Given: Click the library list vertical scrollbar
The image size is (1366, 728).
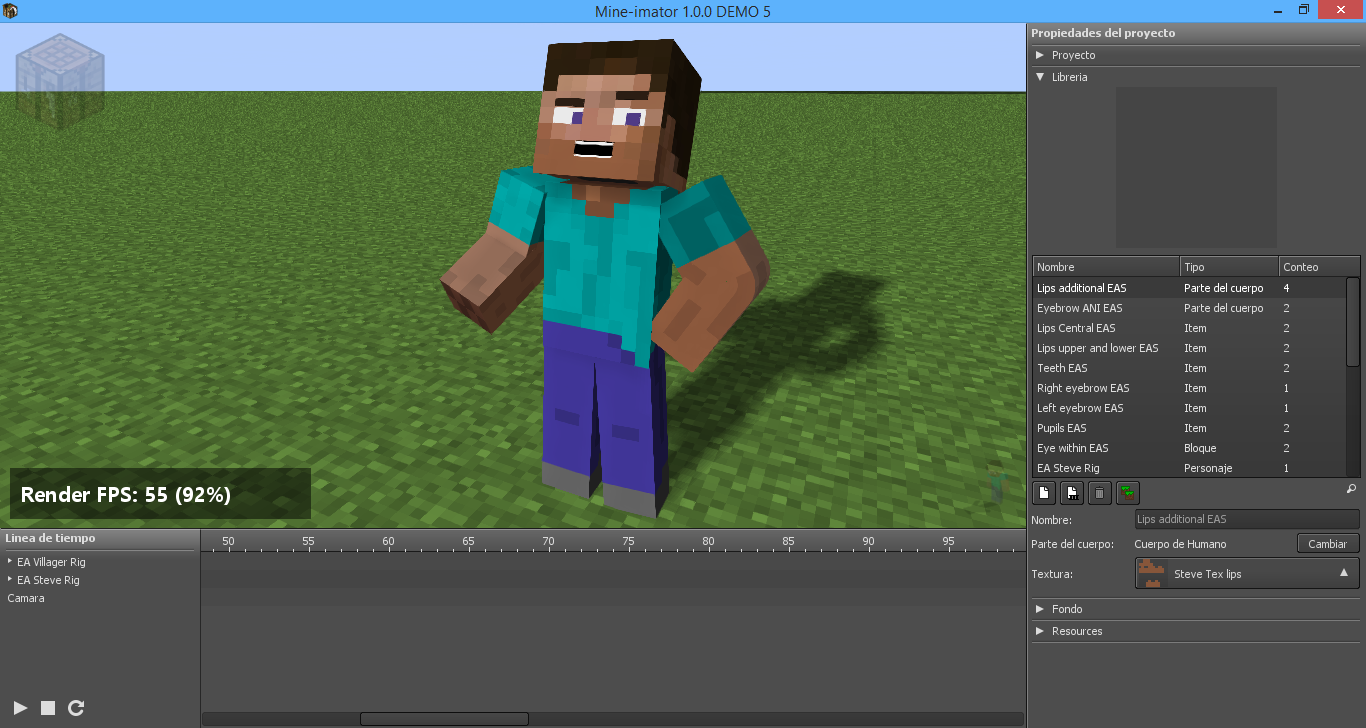Looking at the screenshot, I should pyautogui.click(x=1353, y=322).
